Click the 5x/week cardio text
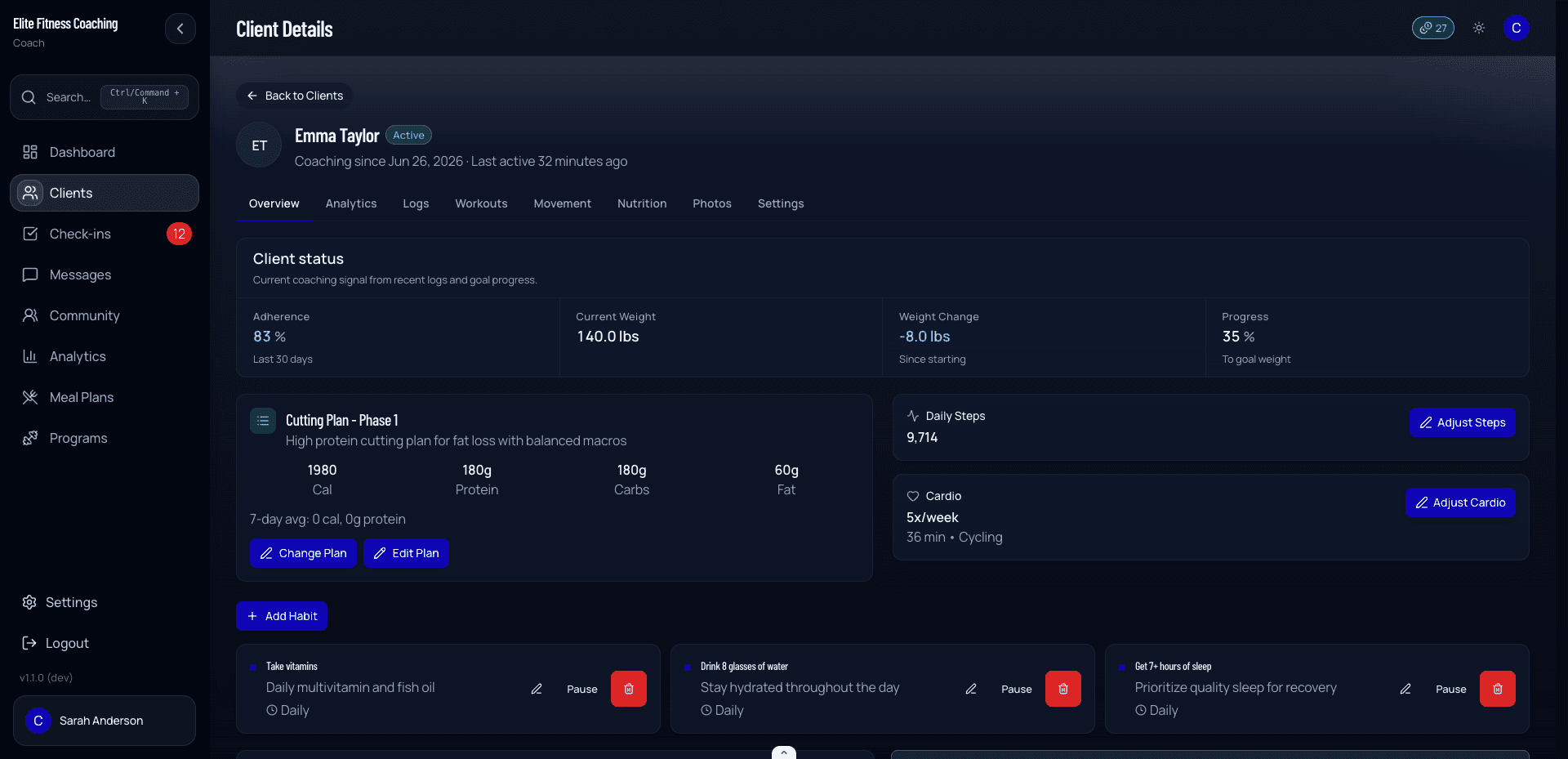 [933, 517]
